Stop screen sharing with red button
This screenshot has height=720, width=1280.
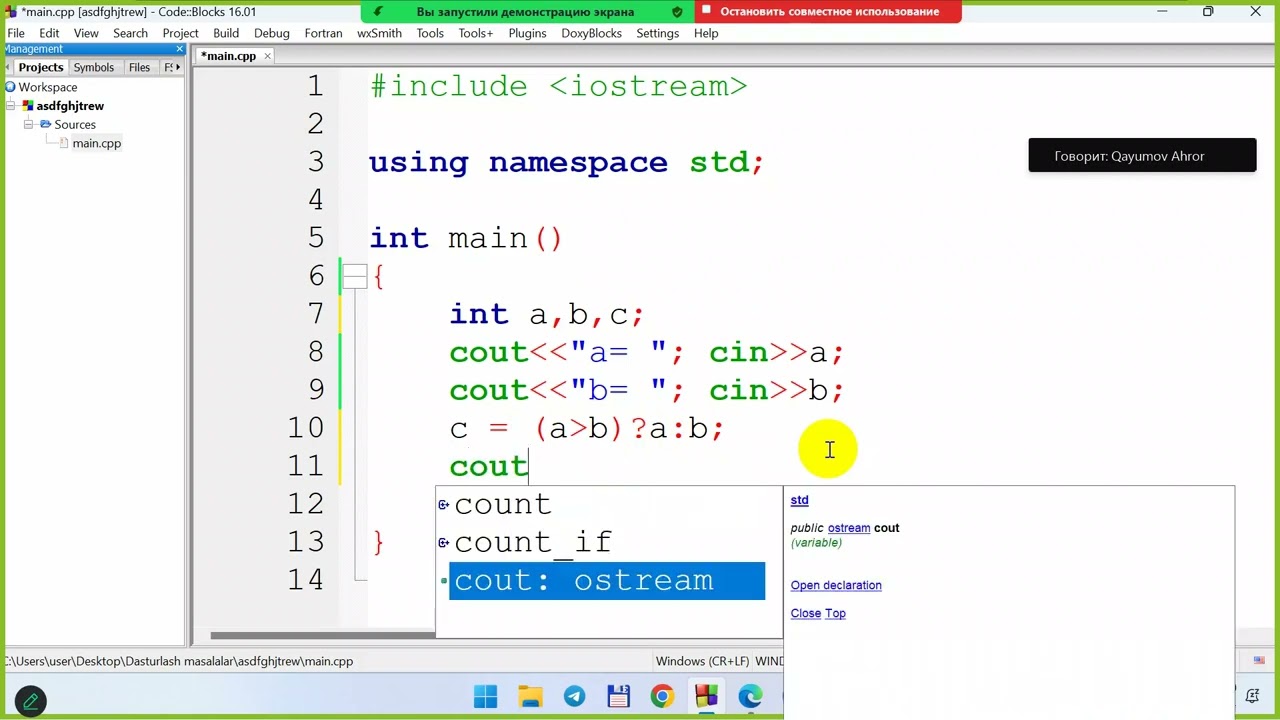pyautogui.click(x=829, y=12)
